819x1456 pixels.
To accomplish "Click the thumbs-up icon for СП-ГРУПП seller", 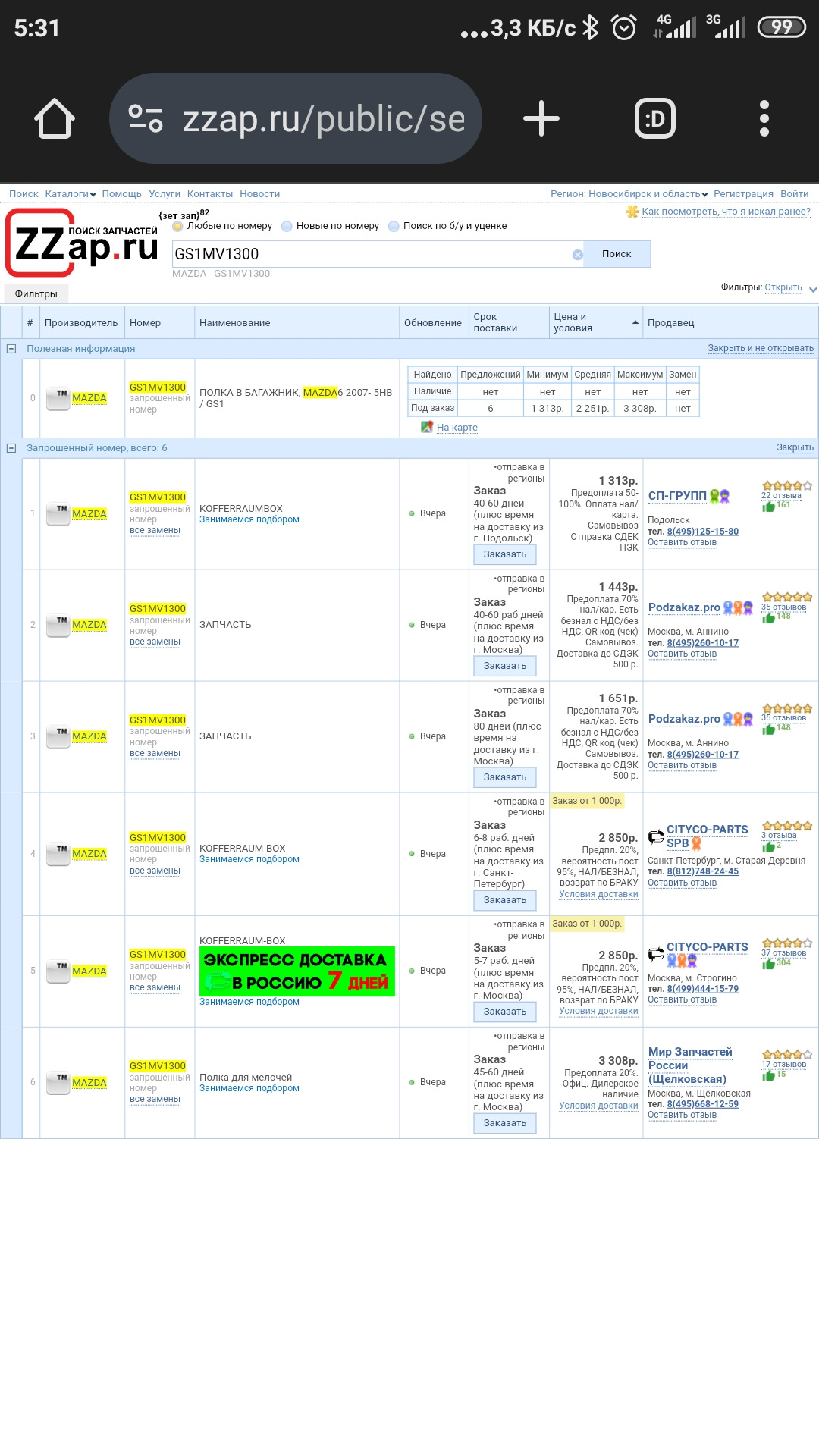I will pyautogui.click(x=768, y=506).
